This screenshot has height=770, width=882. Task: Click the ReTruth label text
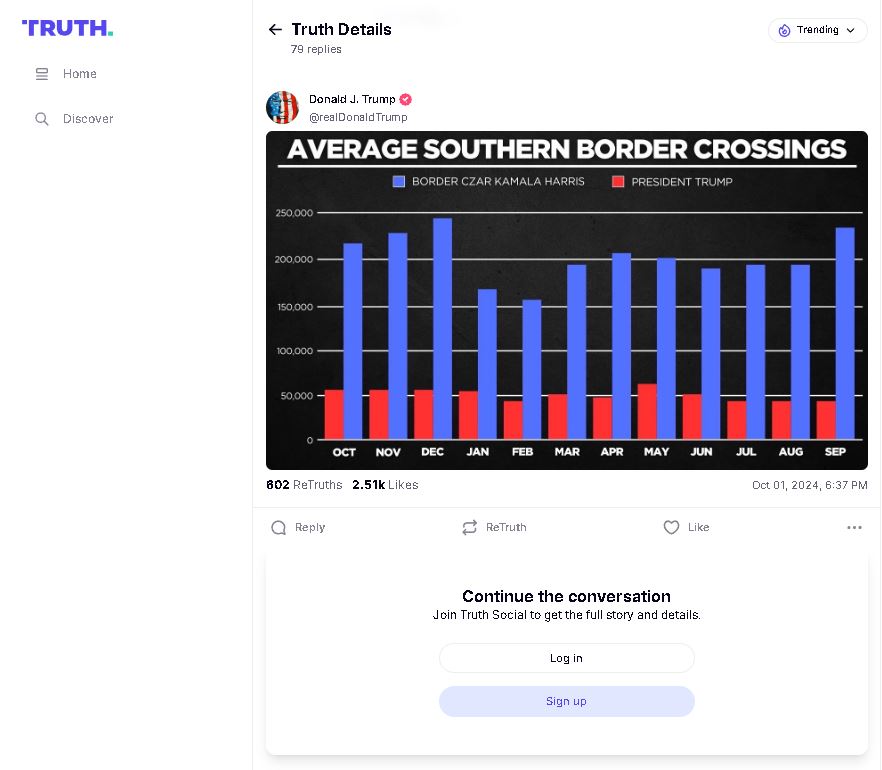(506, 528)
